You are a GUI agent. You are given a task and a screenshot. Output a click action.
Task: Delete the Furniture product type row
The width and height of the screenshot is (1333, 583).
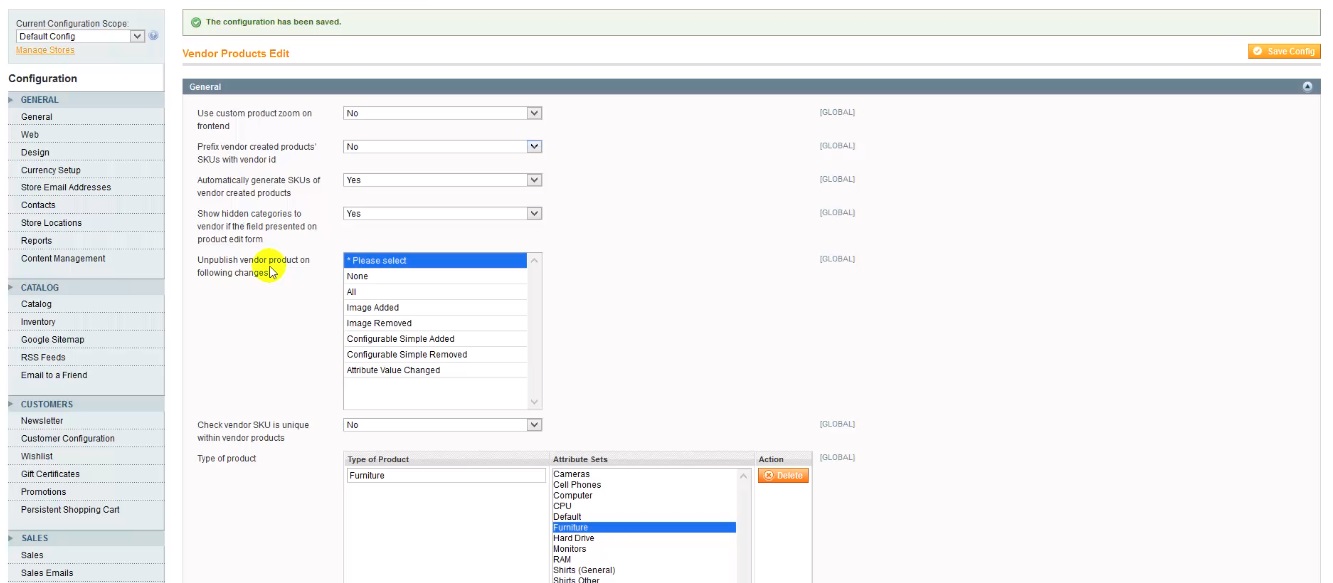tap(783, 476)
